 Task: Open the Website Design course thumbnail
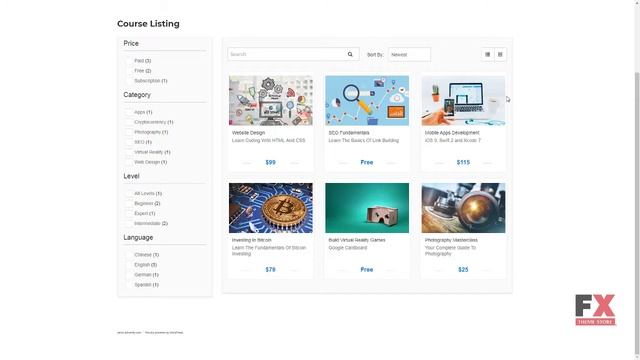tap(271, 100)
